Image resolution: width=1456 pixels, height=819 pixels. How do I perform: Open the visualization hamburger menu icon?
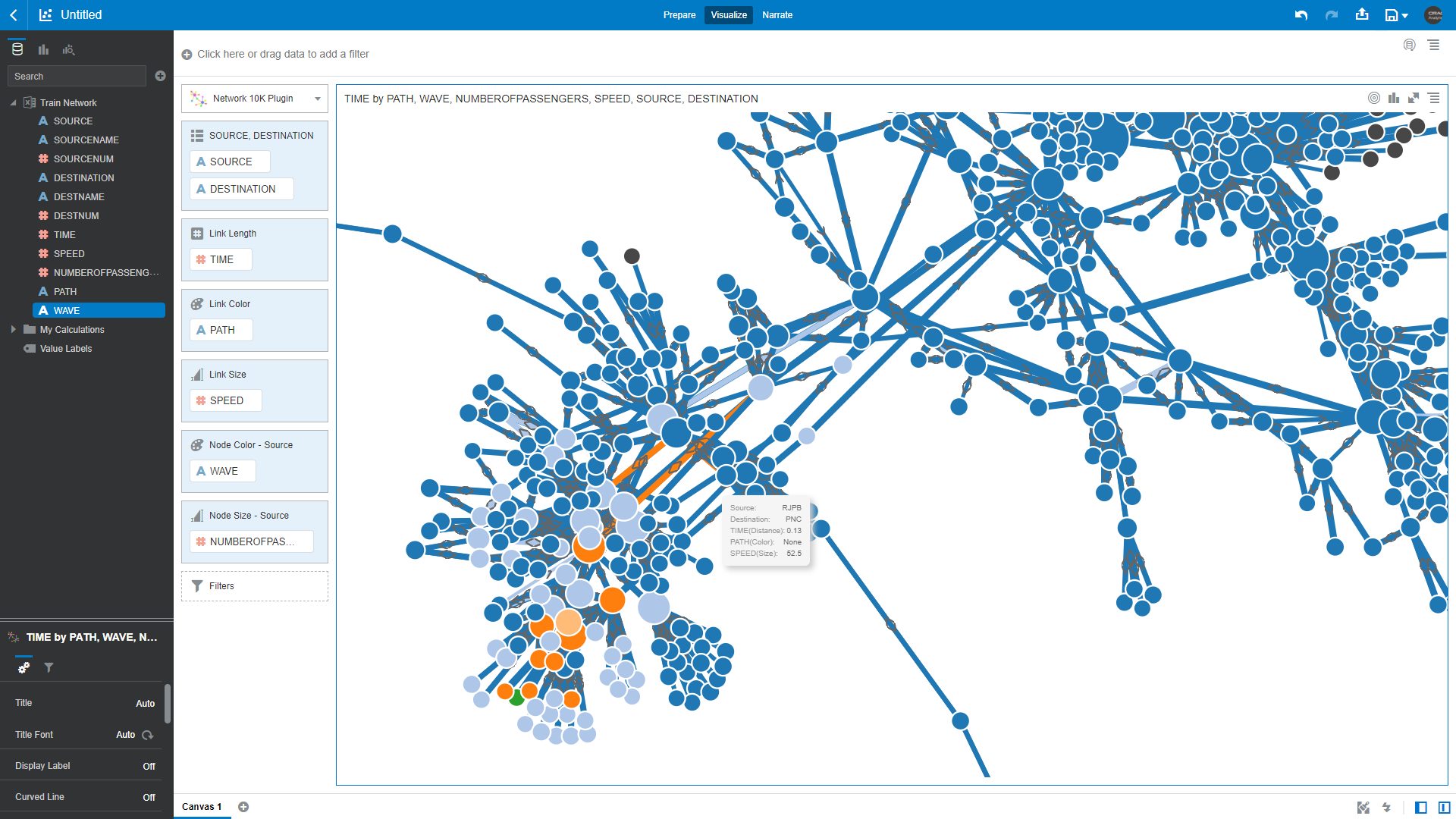pyautogui.click(x=1434, y=99)
